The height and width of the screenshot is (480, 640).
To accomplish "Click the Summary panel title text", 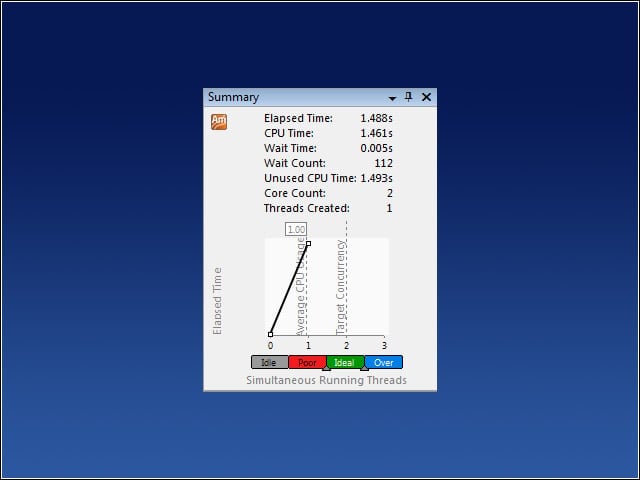I will click(x=233, y=97).
